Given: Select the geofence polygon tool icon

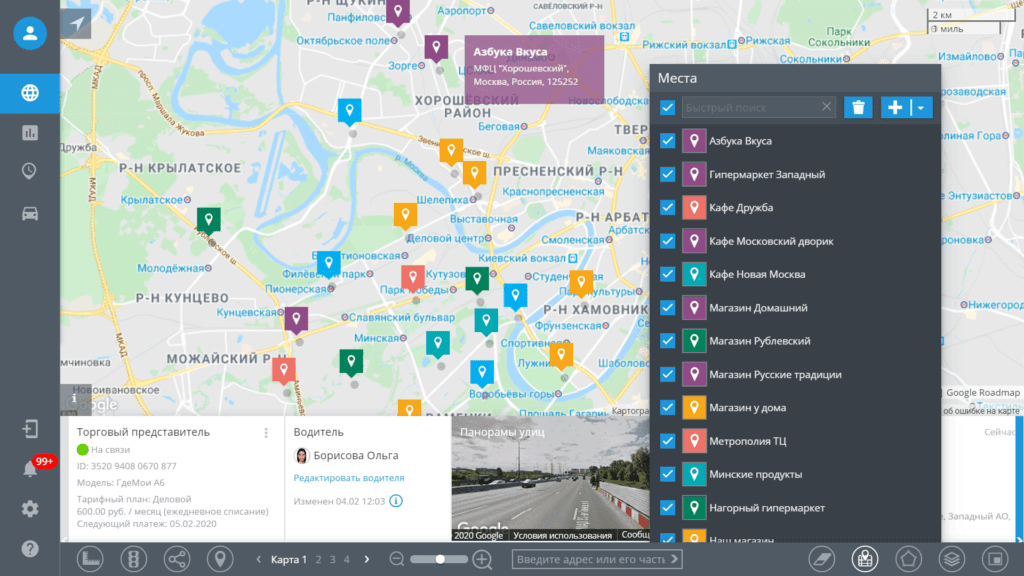Looking at the screenshot, I should tap(908, 559).
